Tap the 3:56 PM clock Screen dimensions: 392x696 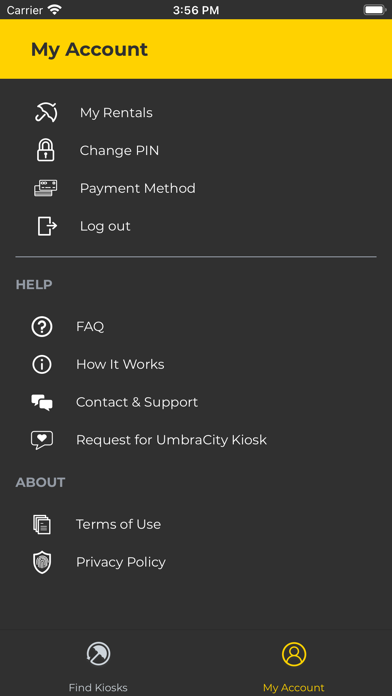point(196,10)
